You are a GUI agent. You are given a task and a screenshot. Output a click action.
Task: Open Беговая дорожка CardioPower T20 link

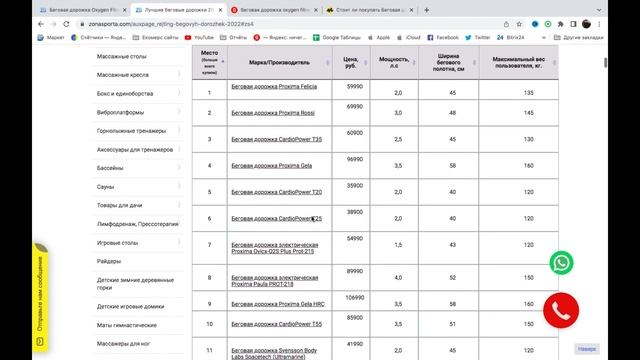[277, 192]
